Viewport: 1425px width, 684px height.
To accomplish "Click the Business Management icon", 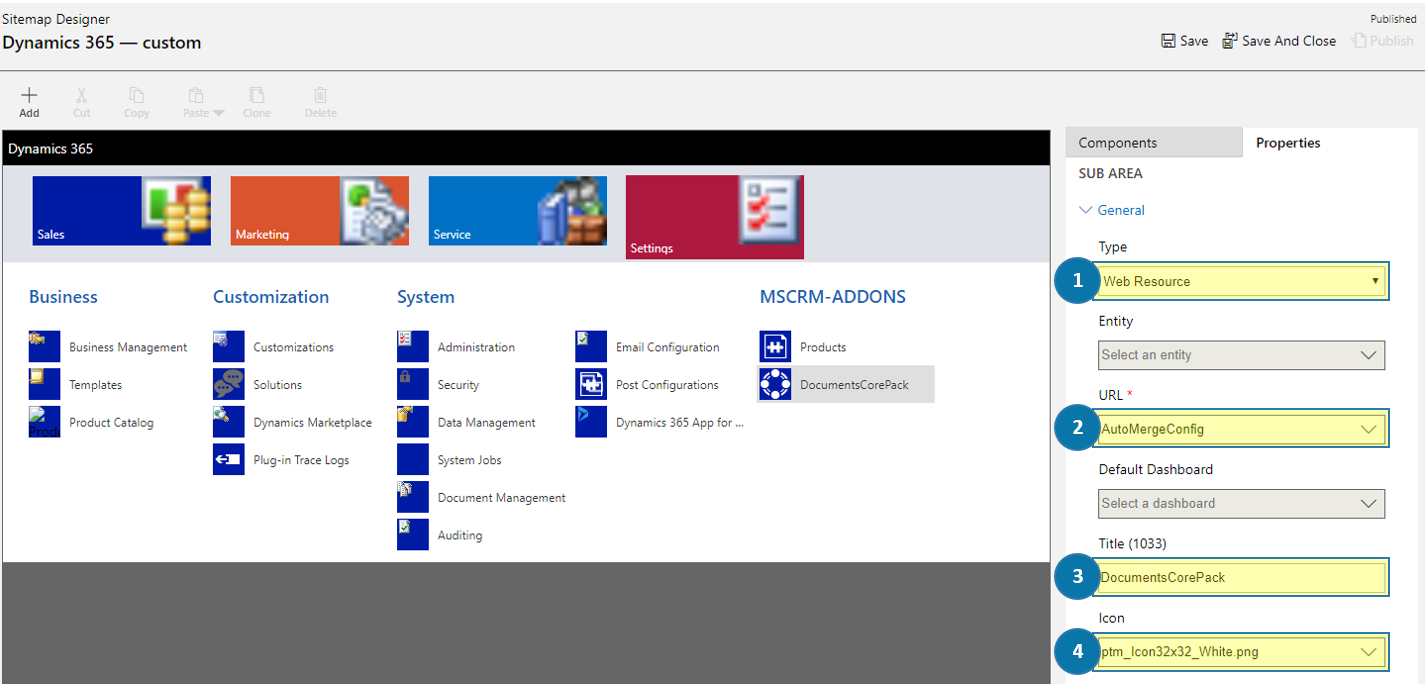I will pos(45,347).
